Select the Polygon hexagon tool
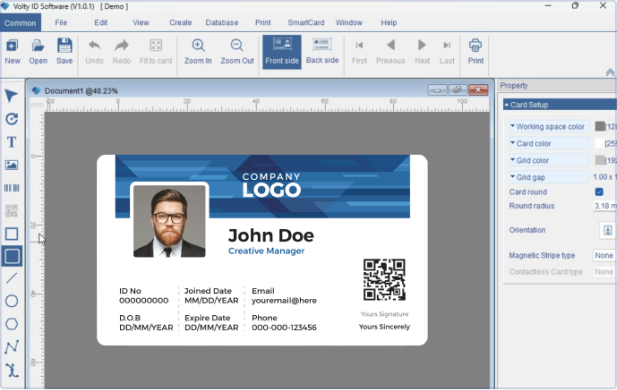 pos(11,324)
